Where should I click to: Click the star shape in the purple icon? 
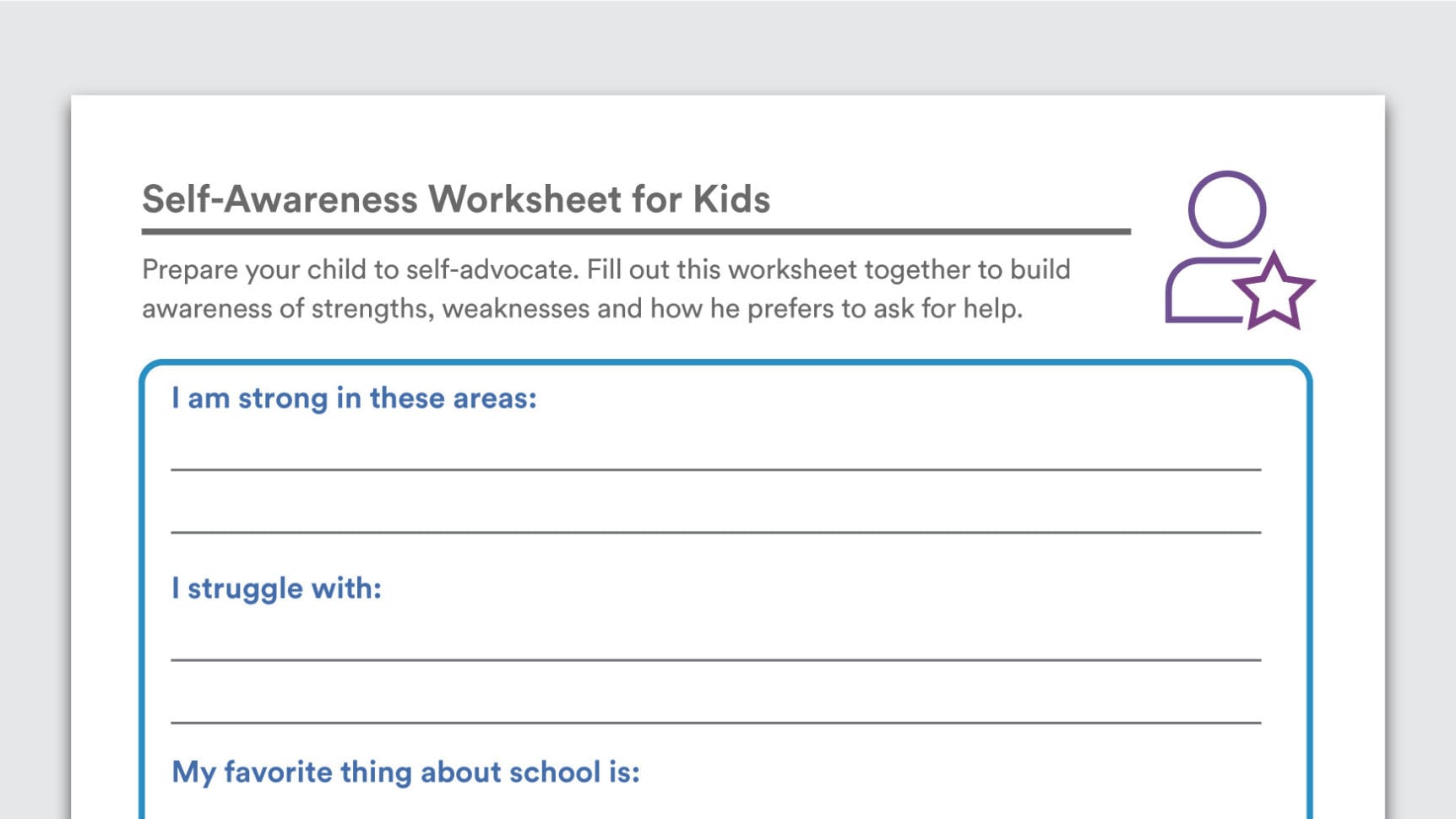click(1273, 291)
